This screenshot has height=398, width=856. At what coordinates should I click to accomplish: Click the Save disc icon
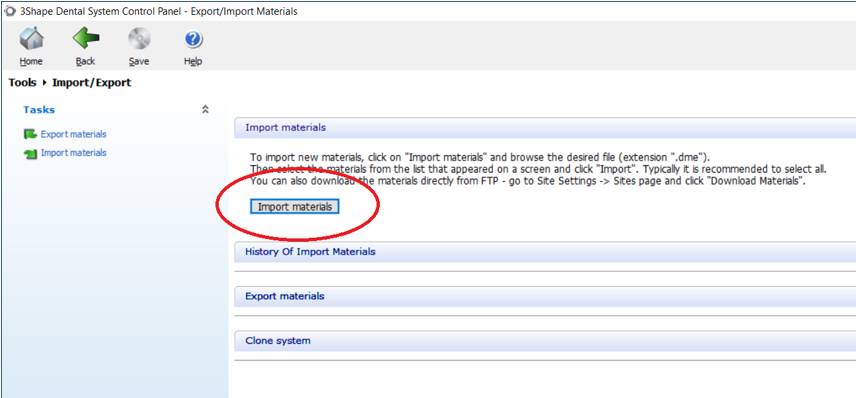(139, 39)
